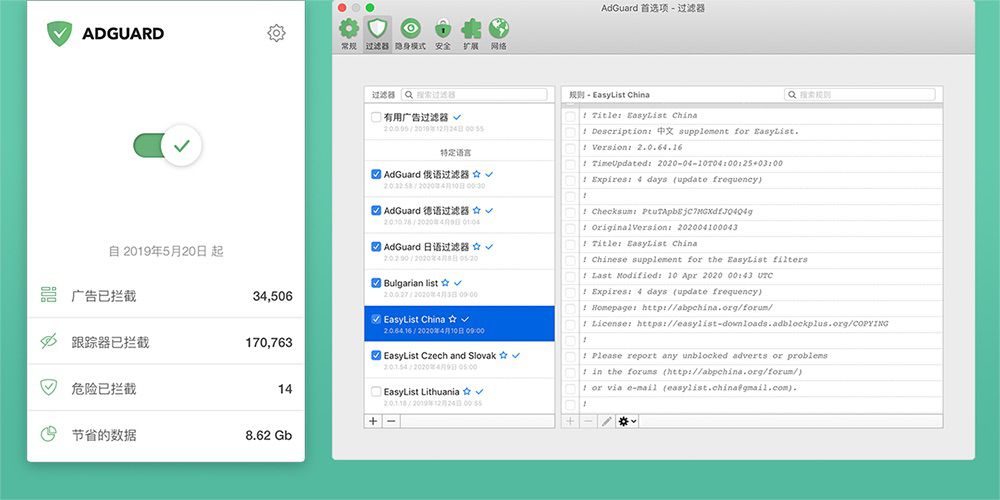Click the saved data pie chart icon
The height and width of the screenshot is (500, 1000).
tap(48, 434)
